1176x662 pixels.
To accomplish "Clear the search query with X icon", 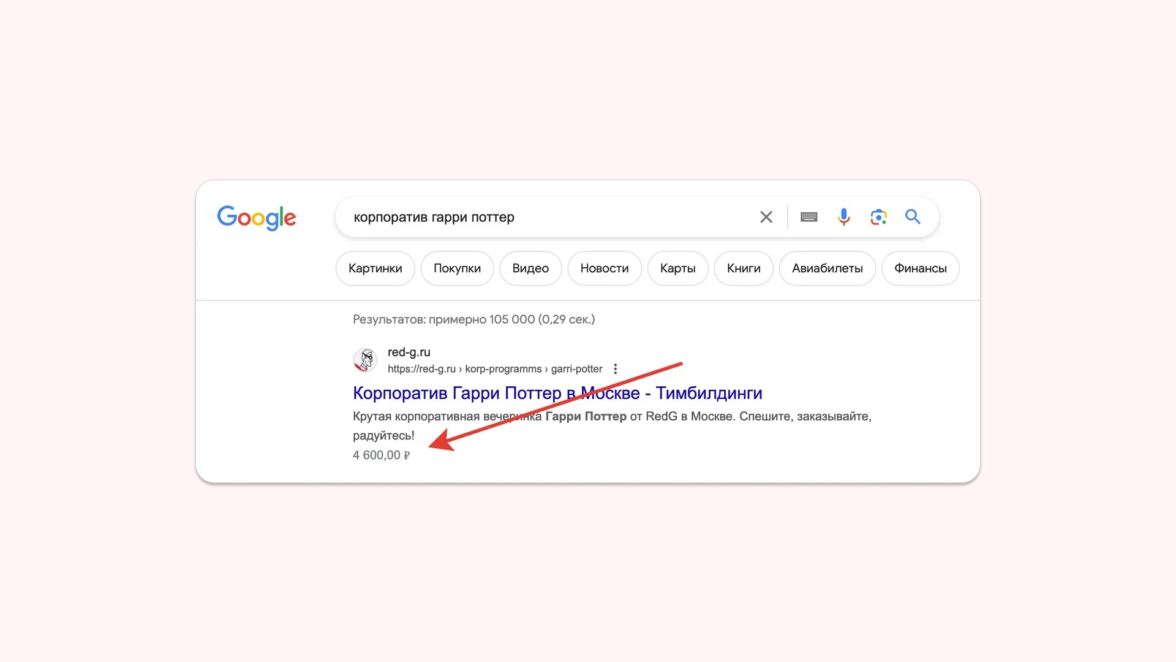I will coord(766,217).
